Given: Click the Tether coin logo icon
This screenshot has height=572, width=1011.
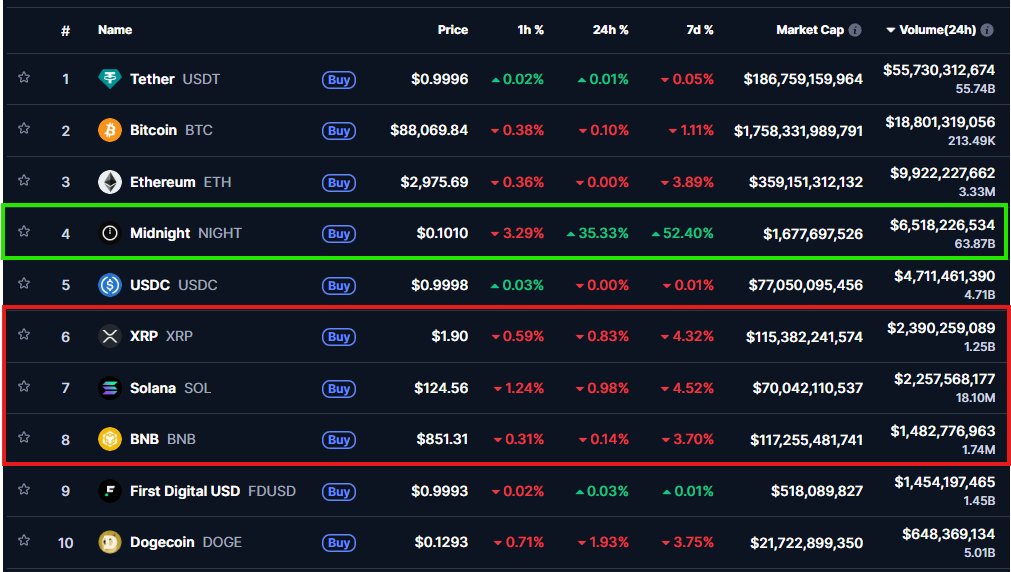Looking at the screenshot, I should click(110, 79).
